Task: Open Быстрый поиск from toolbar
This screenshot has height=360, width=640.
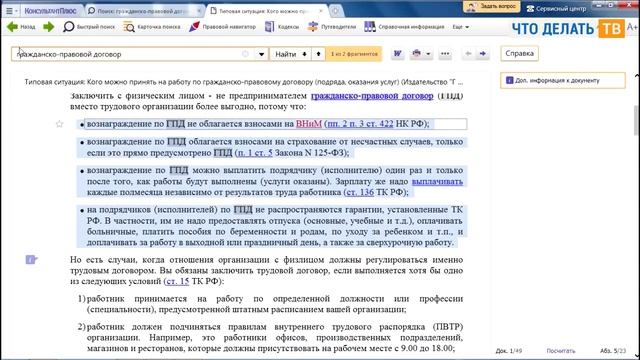Action: pos(89,27)
